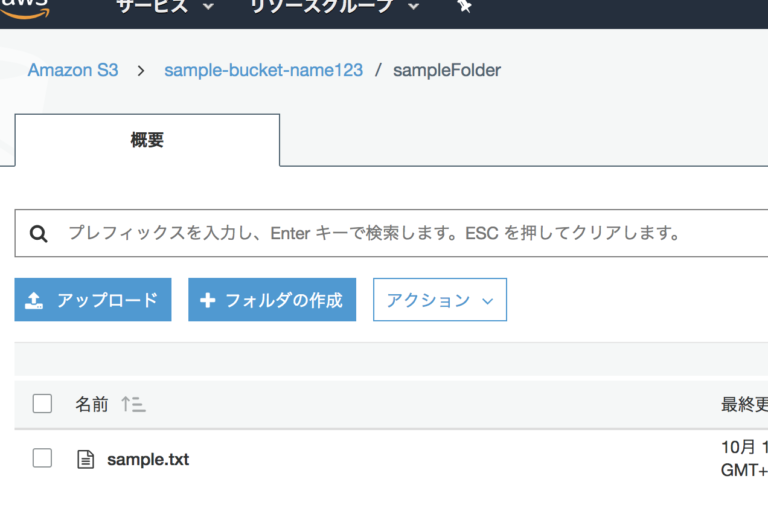Click the sampleFolder breadcrumb text
This screenshot has height=505, width=768.
[446, 70]
